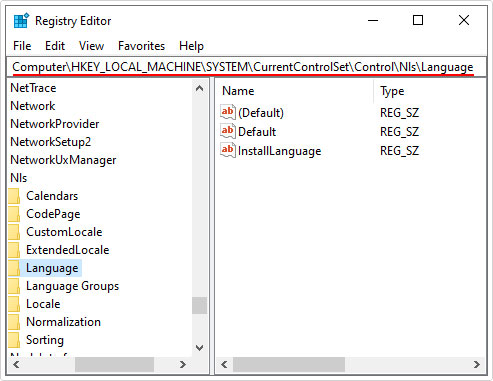493x381 pixels.
Task: Click REG_SZ type in (Default) row
Action: tap(399, 113)
